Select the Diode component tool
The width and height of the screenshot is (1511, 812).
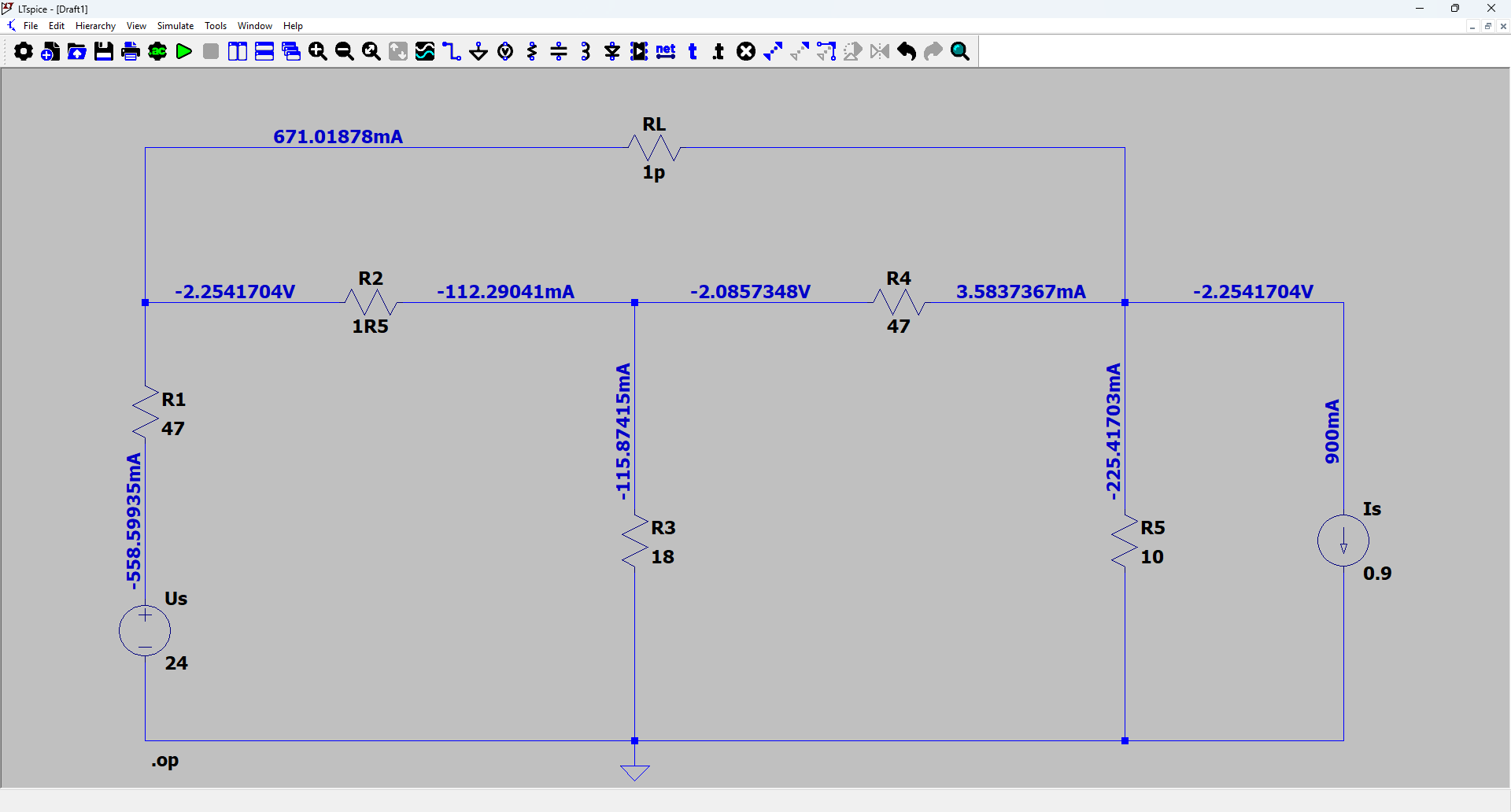pos(612,52)
